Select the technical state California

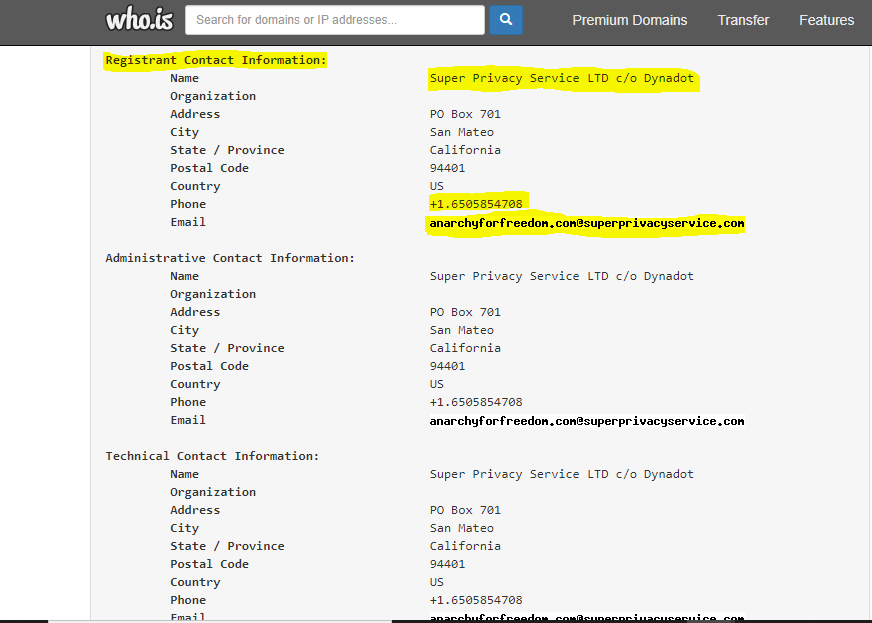pos(465,546)
